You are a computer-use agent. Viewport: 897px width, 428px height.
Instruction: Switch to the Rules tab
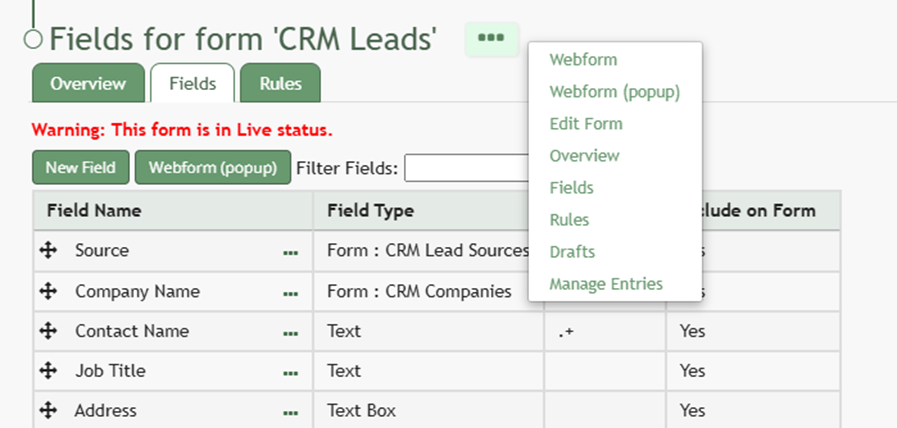point(280,84)
